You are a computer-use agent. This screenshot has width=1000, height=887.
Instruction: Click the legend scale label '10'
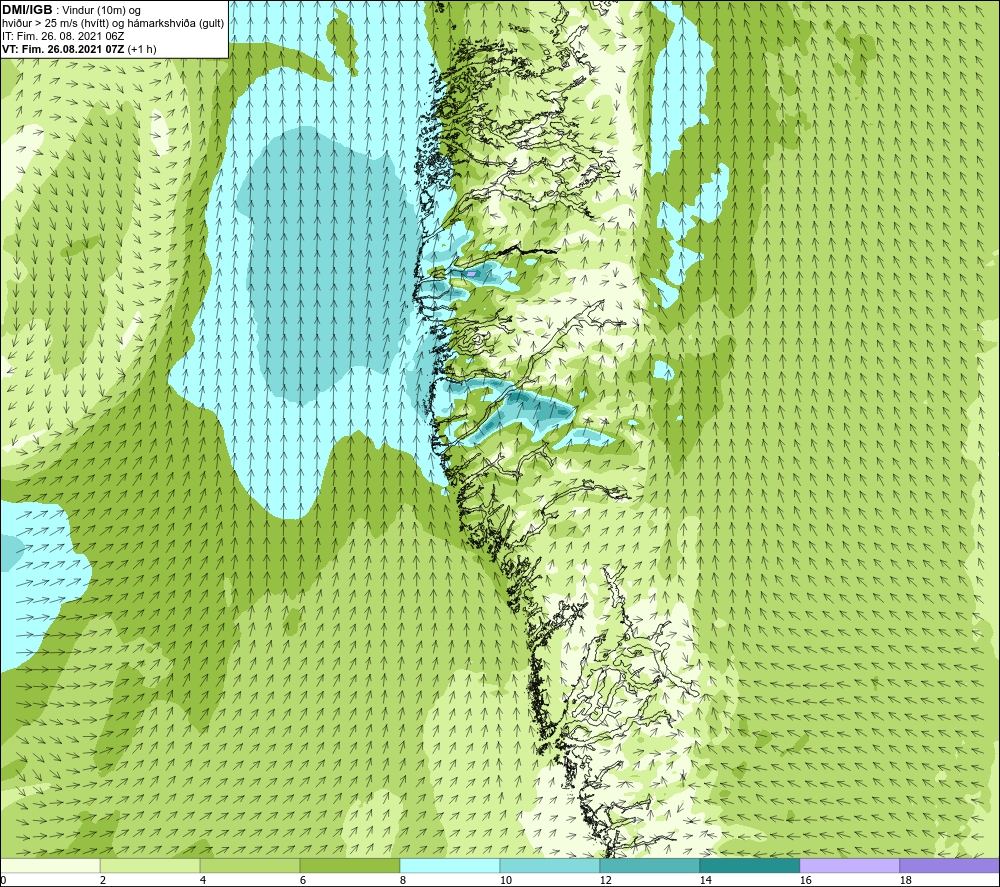pos(506,880)
